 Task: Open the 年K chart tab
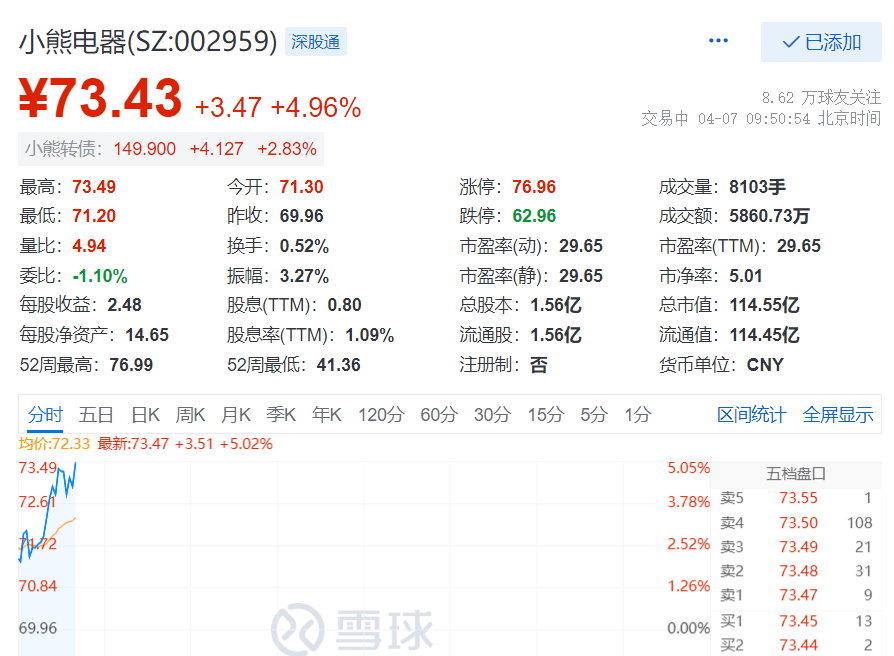[327, 414]
